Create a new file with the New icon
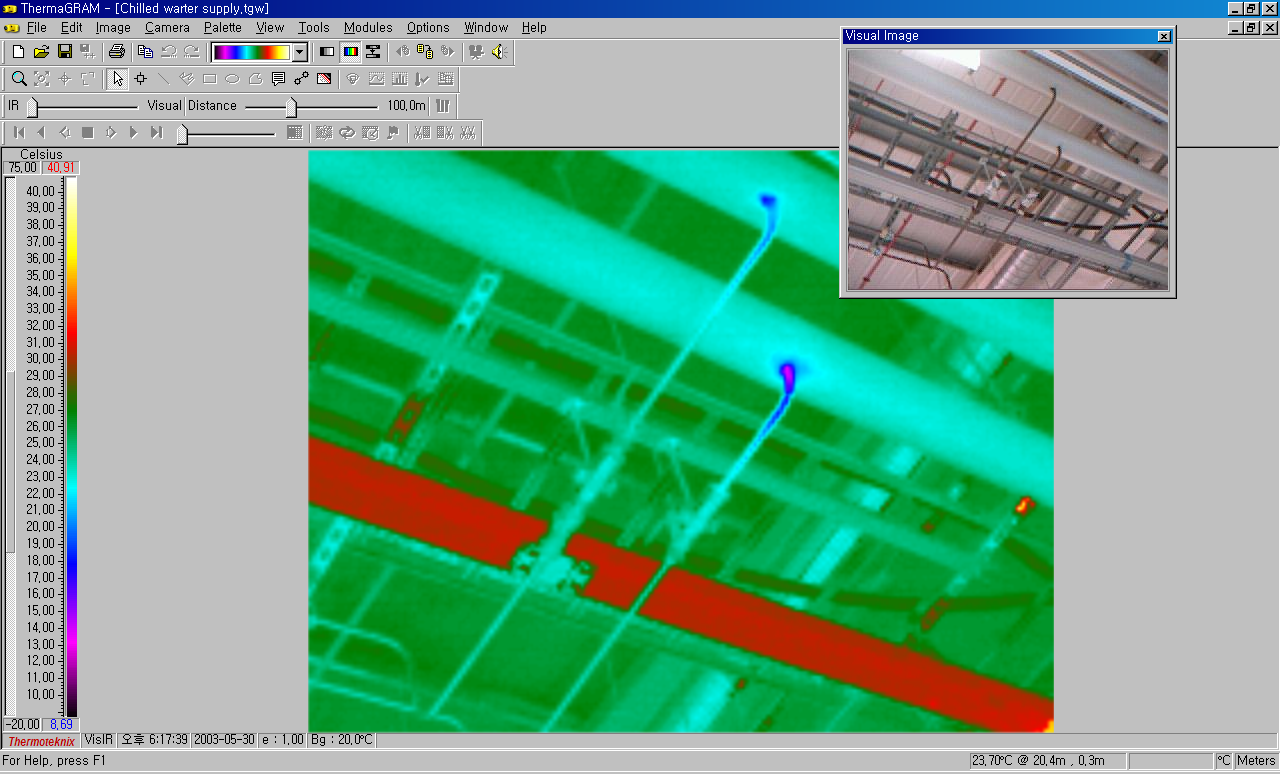The width and height of the screenshot is (1280, 774). 18,52
